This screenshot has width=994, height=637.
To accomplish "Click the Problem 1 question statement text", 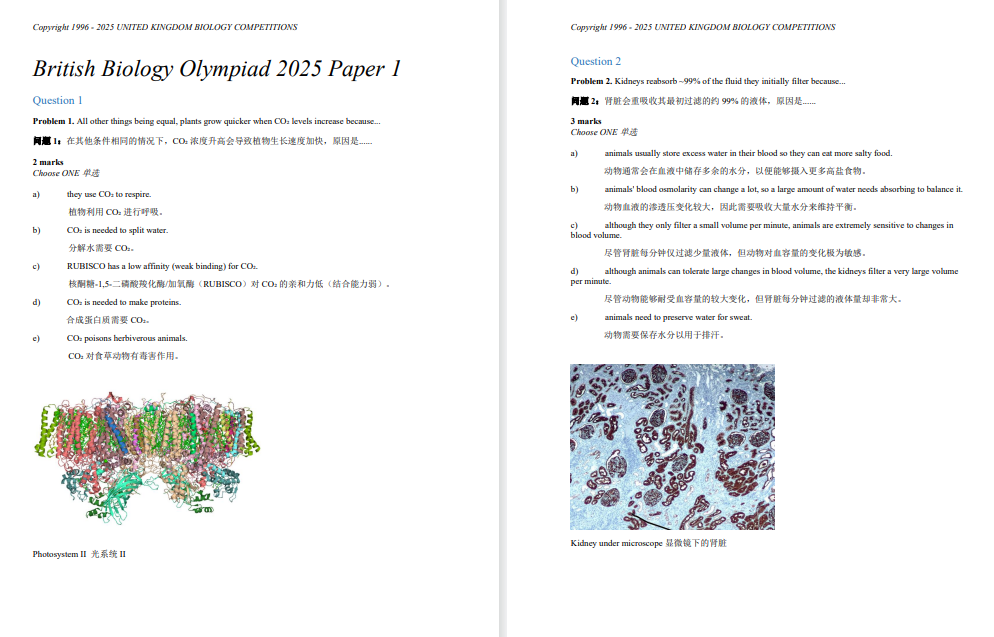I will 206,121.
